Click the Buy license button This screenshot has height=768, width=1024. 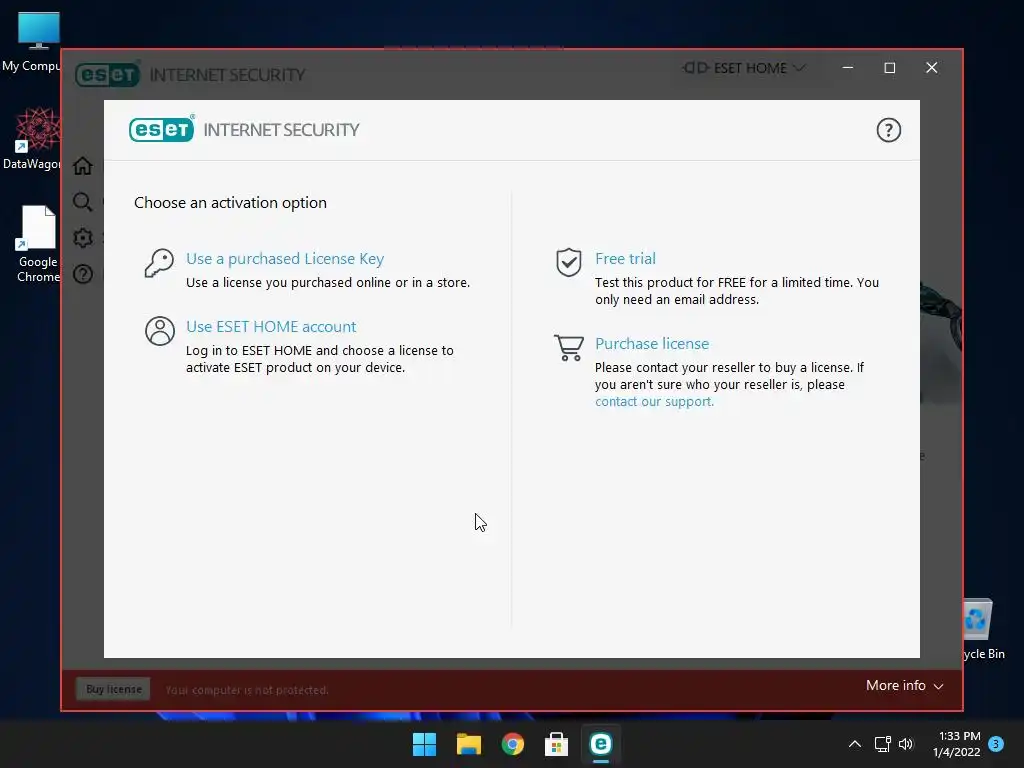[x=114, y=689]
